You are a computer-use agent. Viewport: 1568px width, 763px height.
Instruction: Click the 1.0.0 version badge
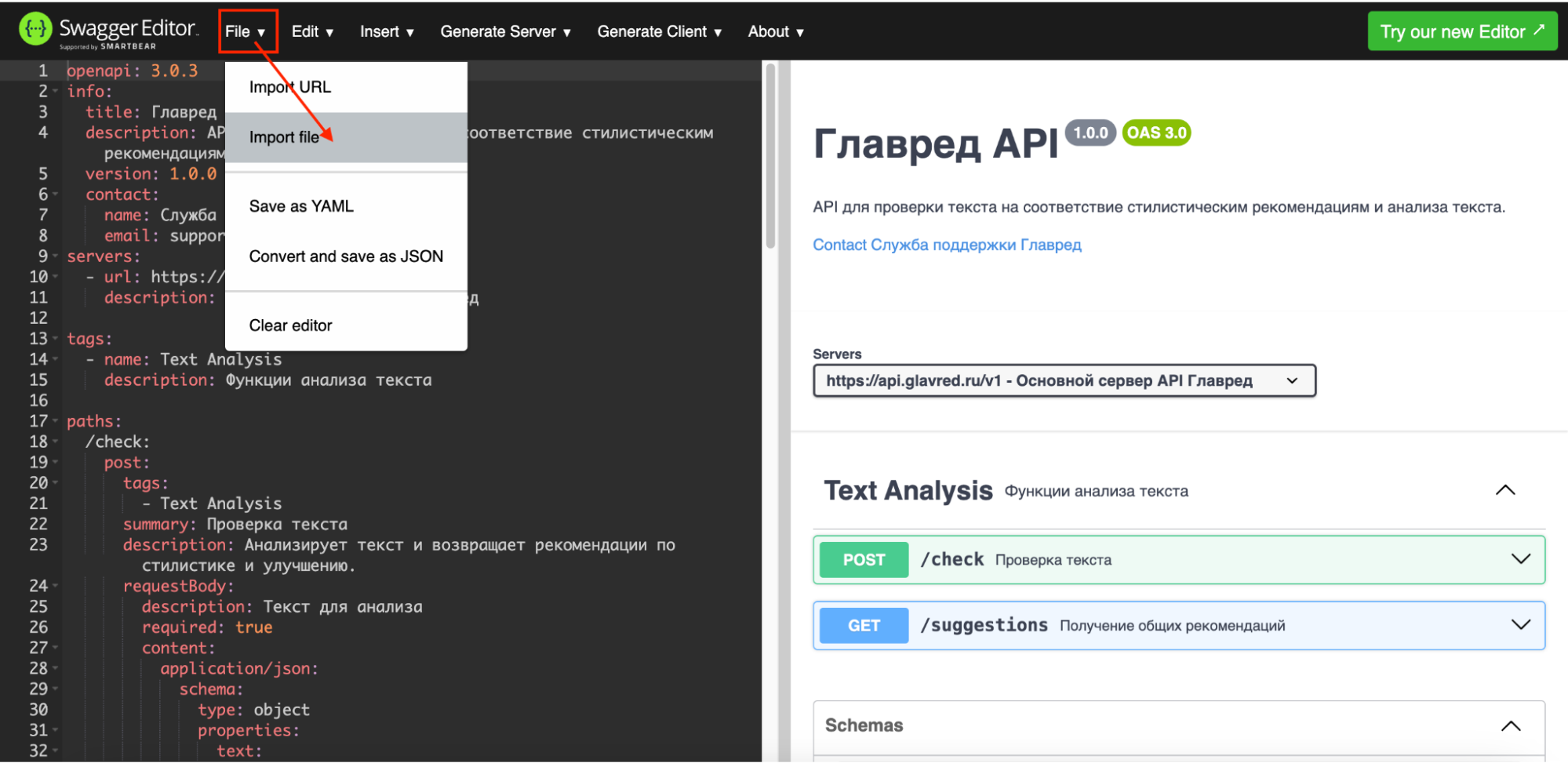point(1090,133)
